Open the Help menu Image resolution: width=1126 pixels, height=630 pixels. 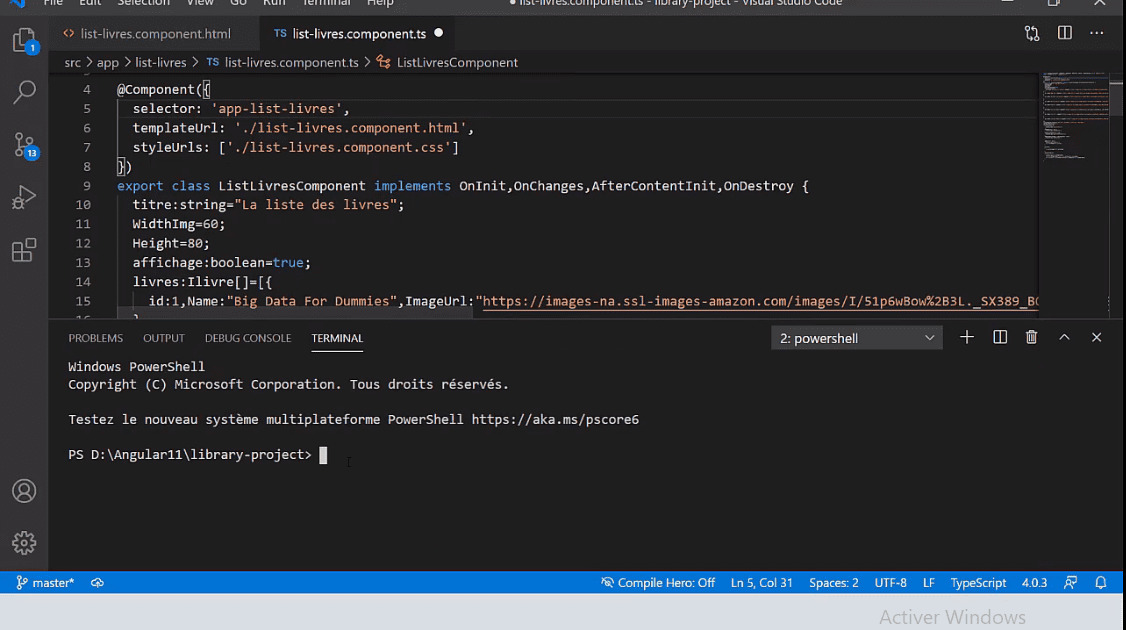pos(380,3)
